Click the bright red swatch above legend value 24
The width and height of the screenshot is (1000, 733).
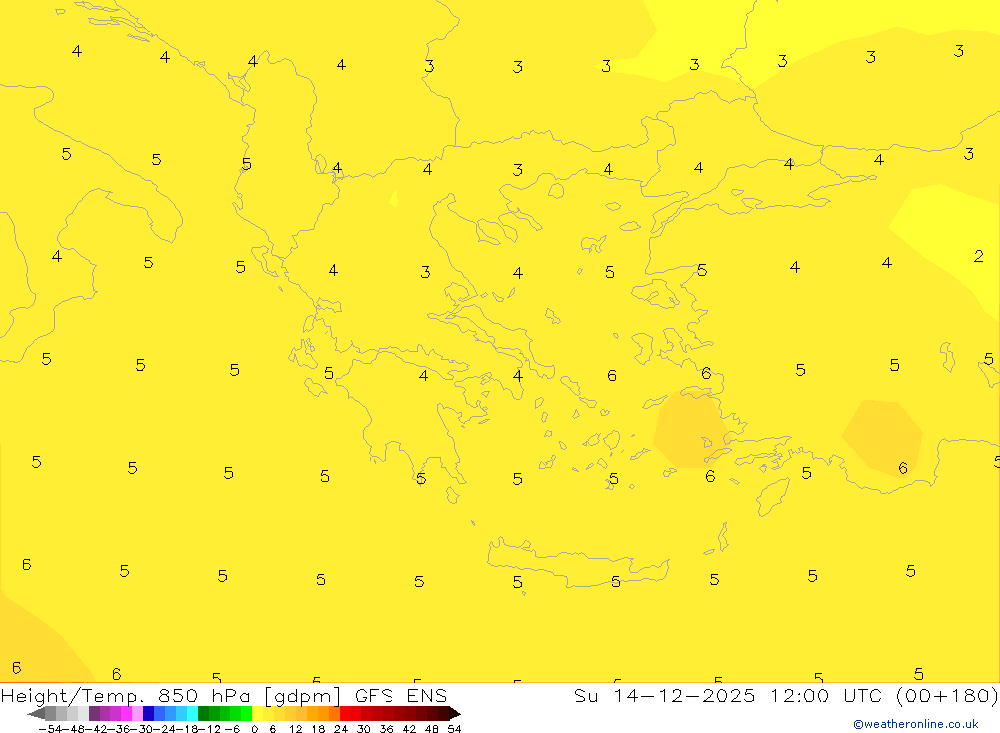pos(345,713)
